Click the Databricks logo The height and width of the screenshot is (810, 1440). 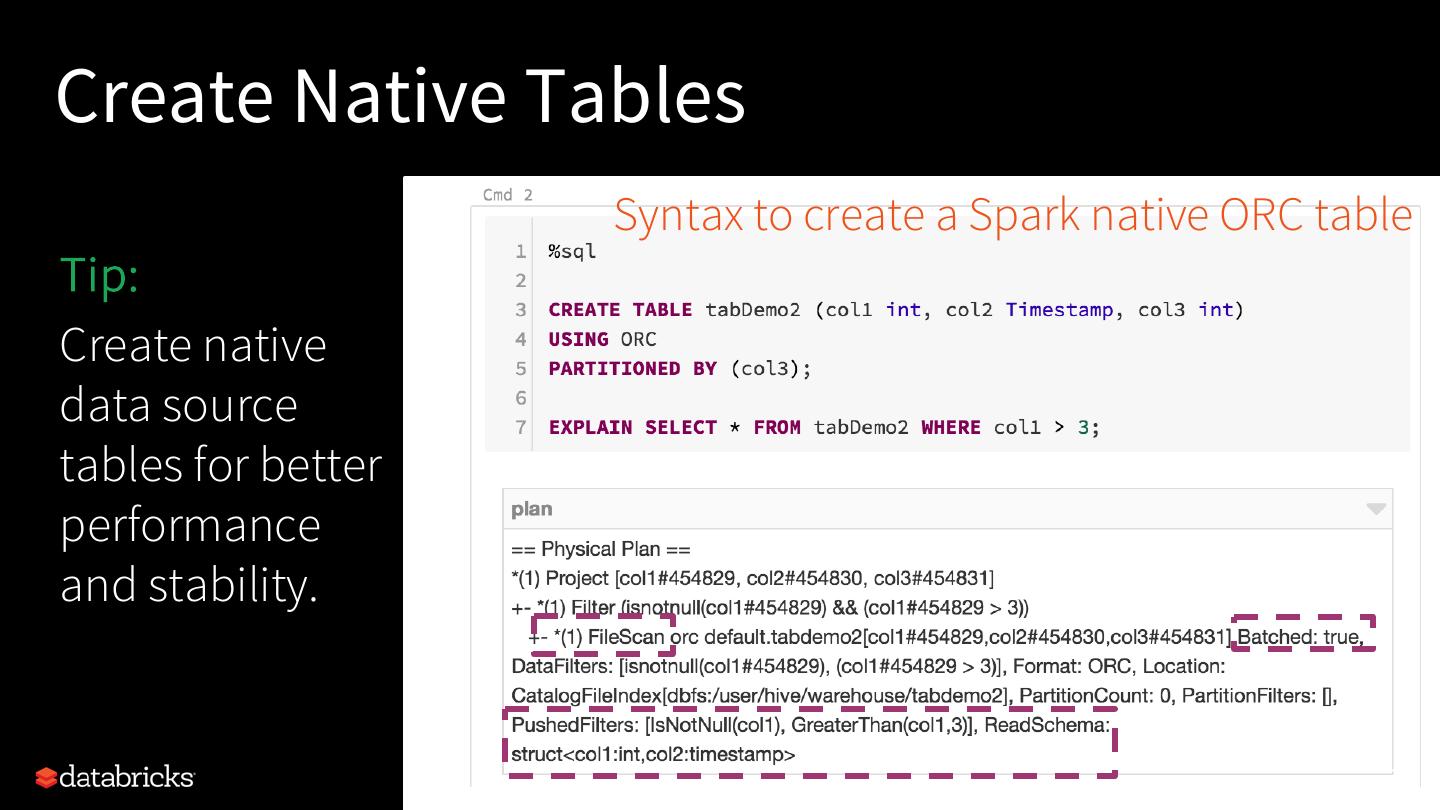coord(115,777)
